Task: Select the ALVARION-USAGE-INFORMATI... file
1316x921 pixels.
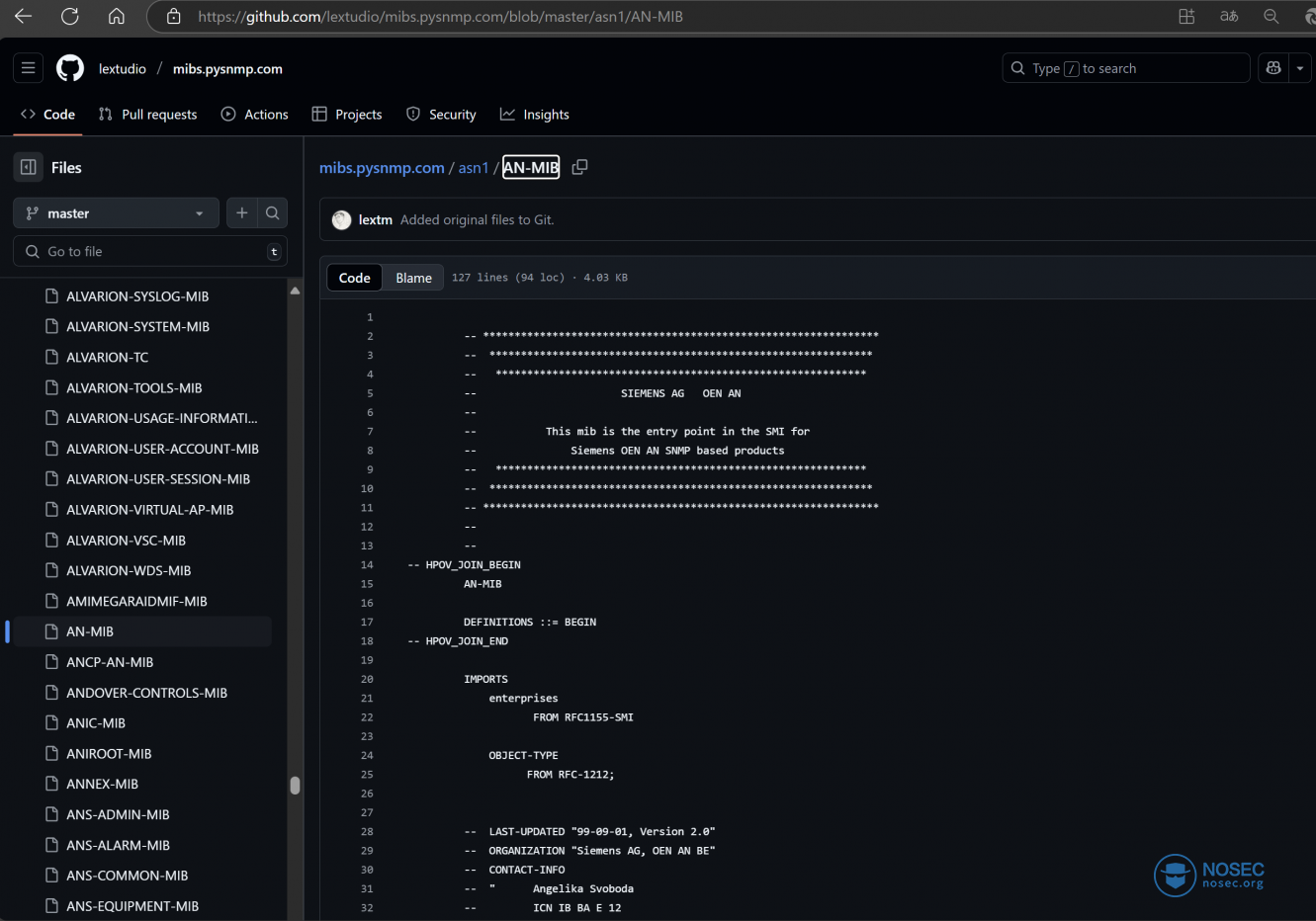Action: tap(162, 418)
